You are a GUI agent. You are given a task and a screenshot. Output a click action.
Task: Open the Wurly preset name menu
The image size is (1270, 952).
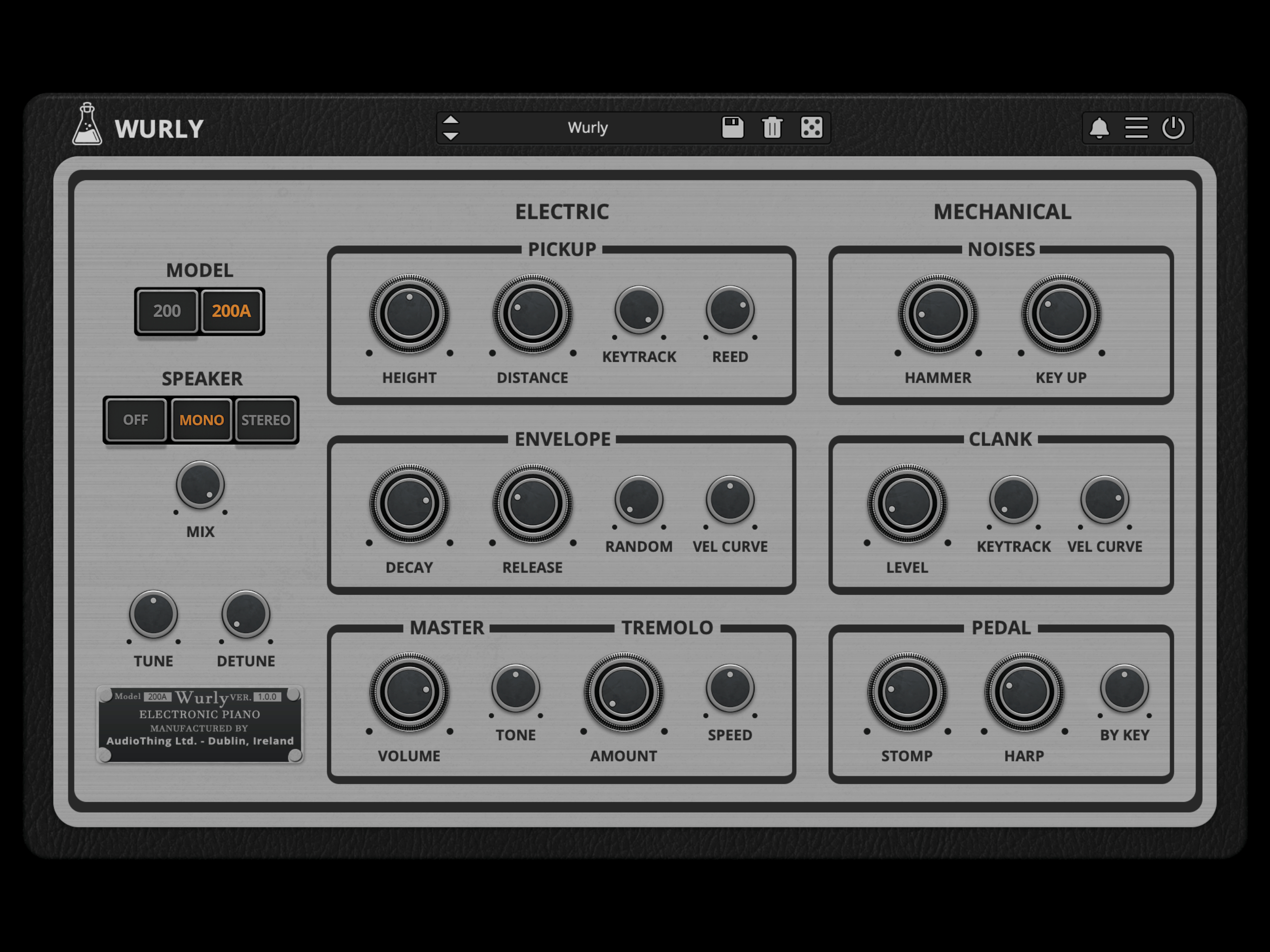[587, 127]
